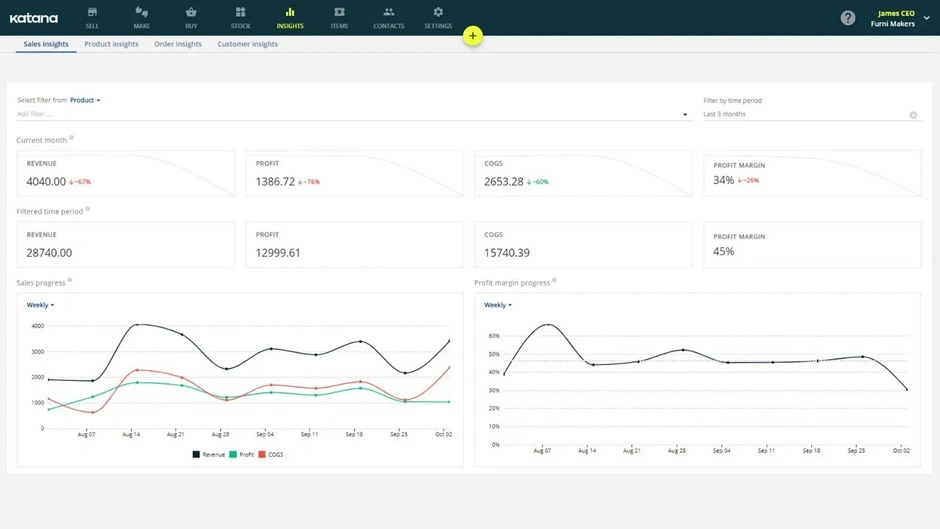
Task: Open the Make section icon
Action: coord(141,13)
